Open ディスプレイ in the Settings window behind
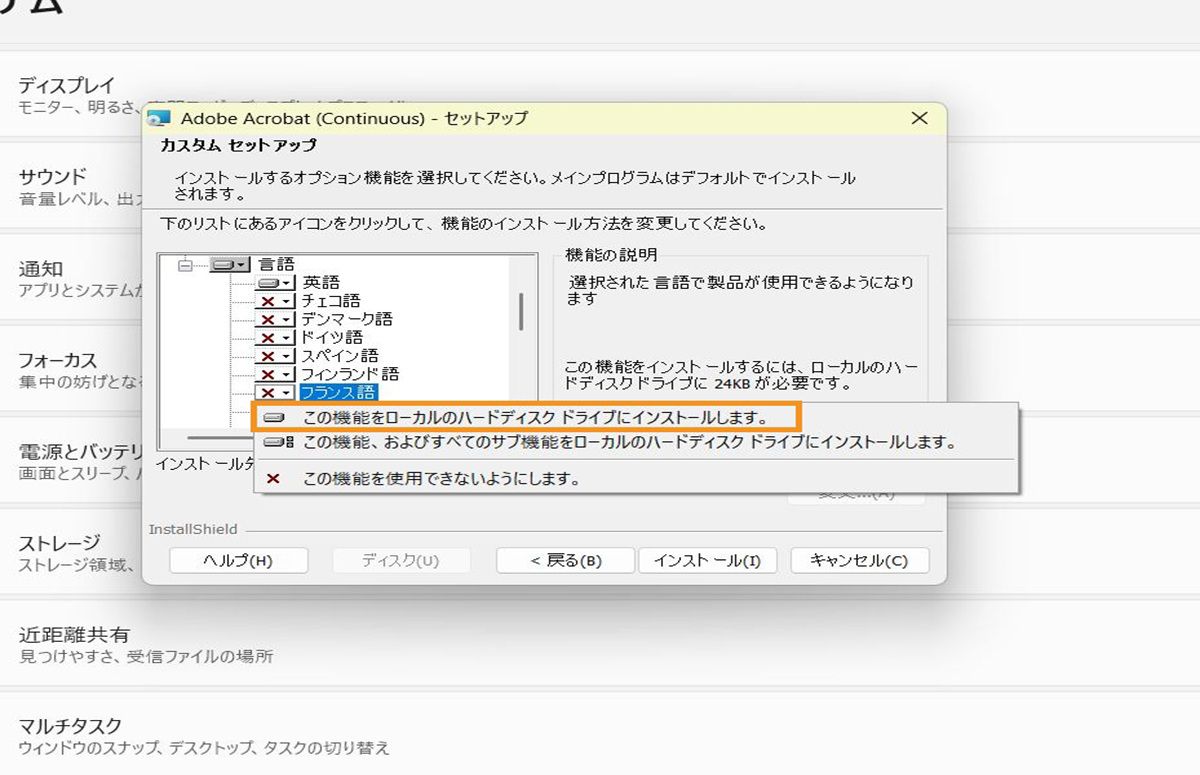This screenshot has width=1200, height=775. point(67,85)
